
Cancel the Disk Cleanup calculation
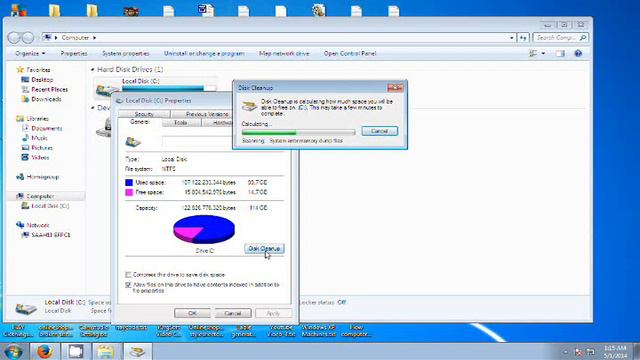(379, 131)
